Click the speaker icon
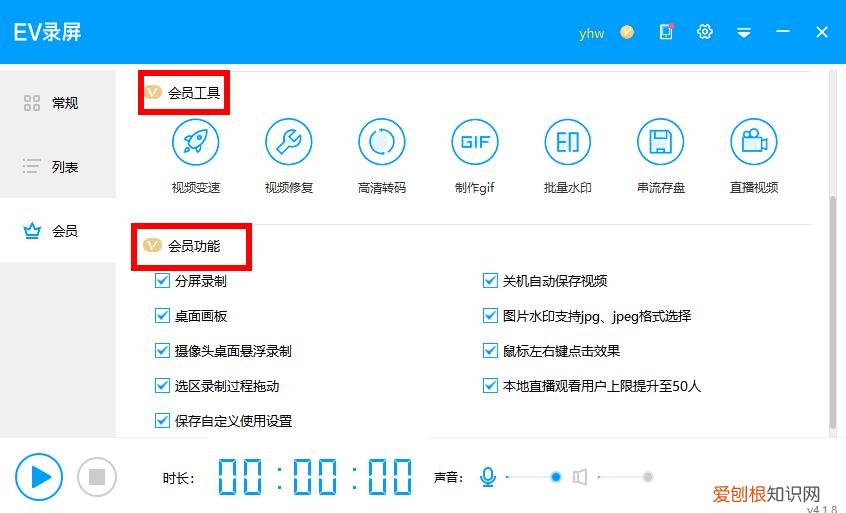Viewport: 846px width, 513px height. (x=580, y=477)
